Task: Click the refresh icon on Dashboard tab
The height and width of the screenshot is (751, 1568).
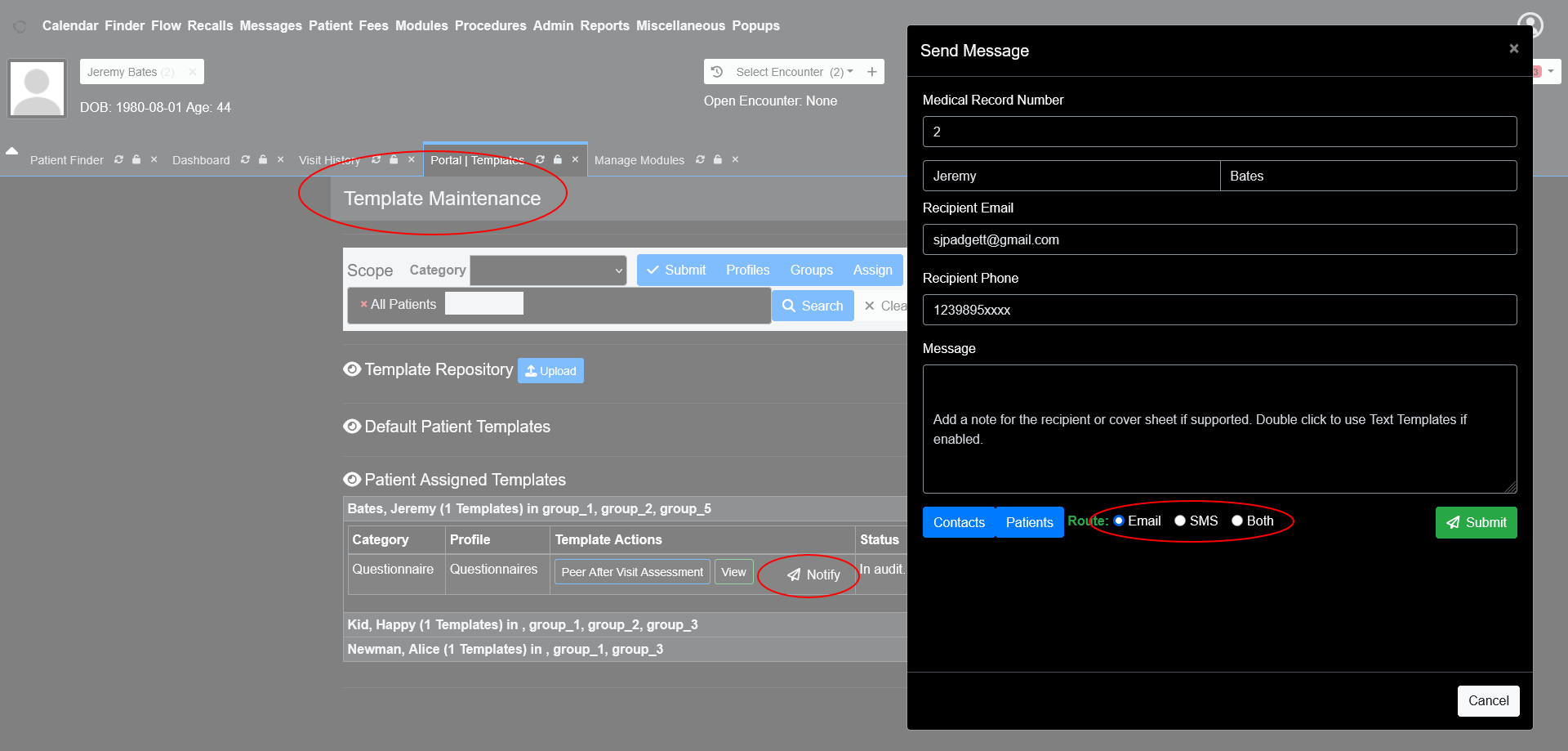Action: click(x=245, y=159)
